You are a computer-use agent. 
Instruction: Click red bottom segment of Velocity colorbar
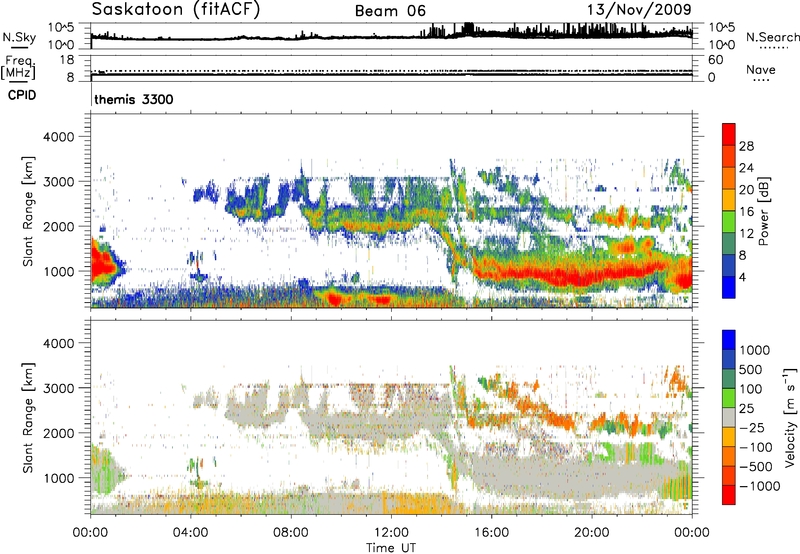point(729,495)
